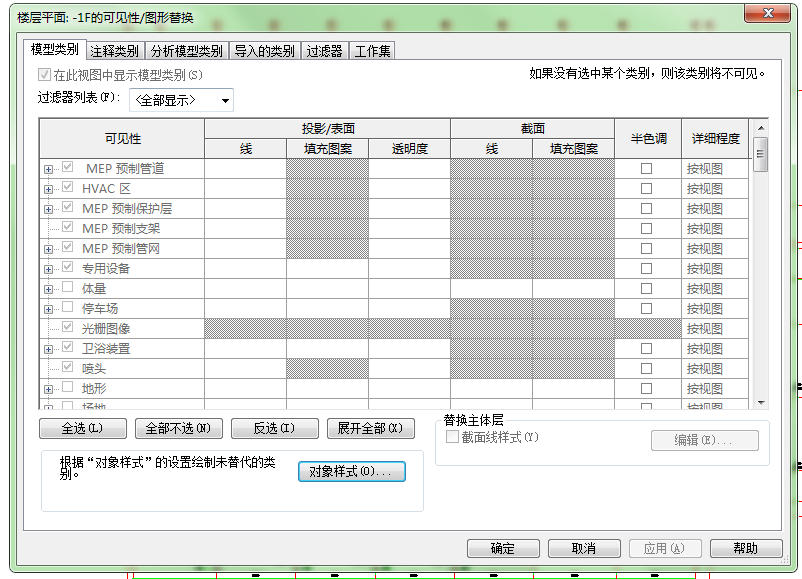Click 详细程度 cell for MEP 预制管道
Viewport: 802px width, 579px height.
(x=715, y=169)
